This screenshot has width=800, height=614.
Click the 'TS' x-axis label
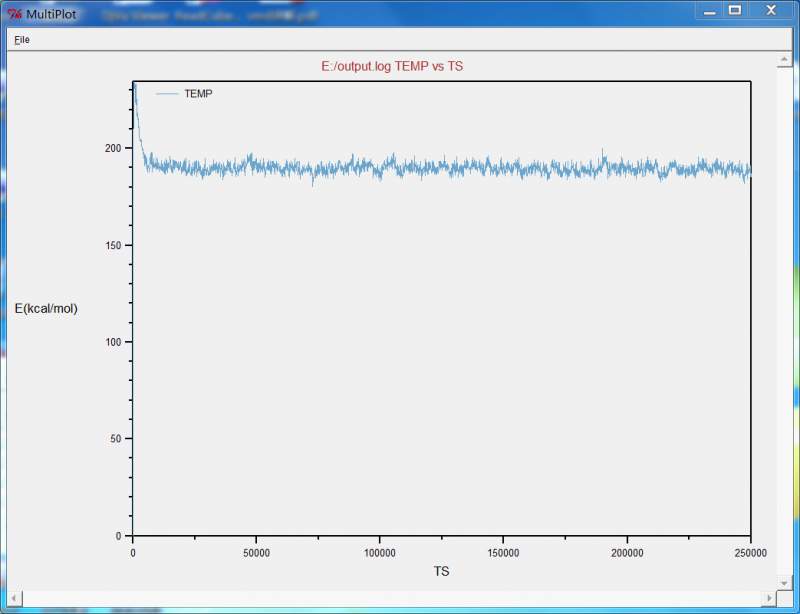click(441, 571)
